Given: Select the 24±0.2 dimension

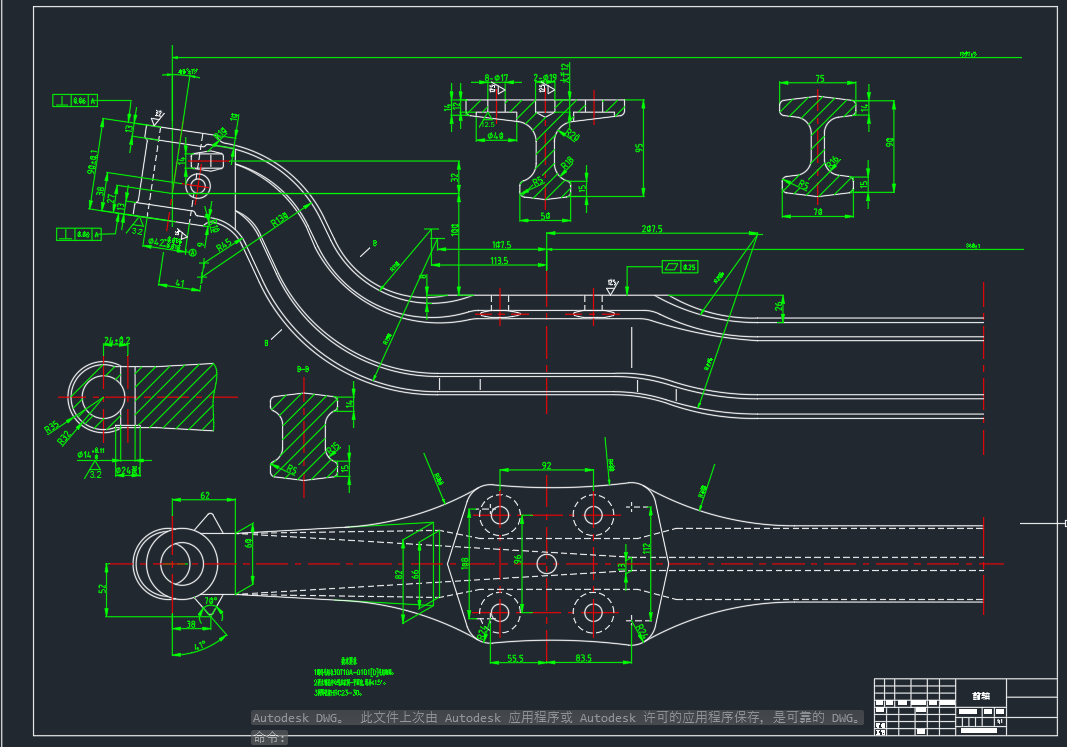Looking at the screenshot, I should pyautogui.click(x=117, y=341).
